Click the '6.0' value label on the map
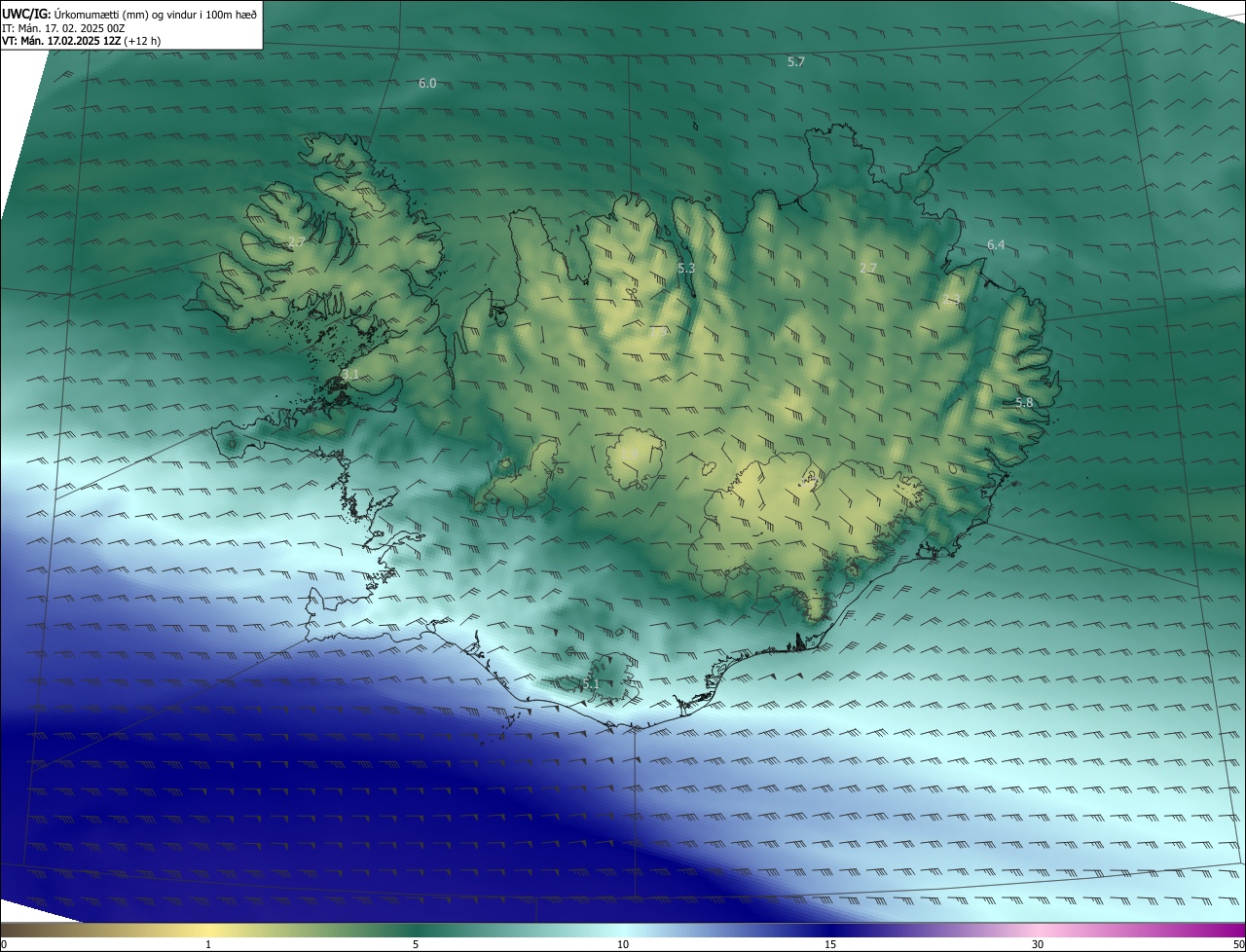Screen dimensions: 1246x952 [x=427, y=84]
